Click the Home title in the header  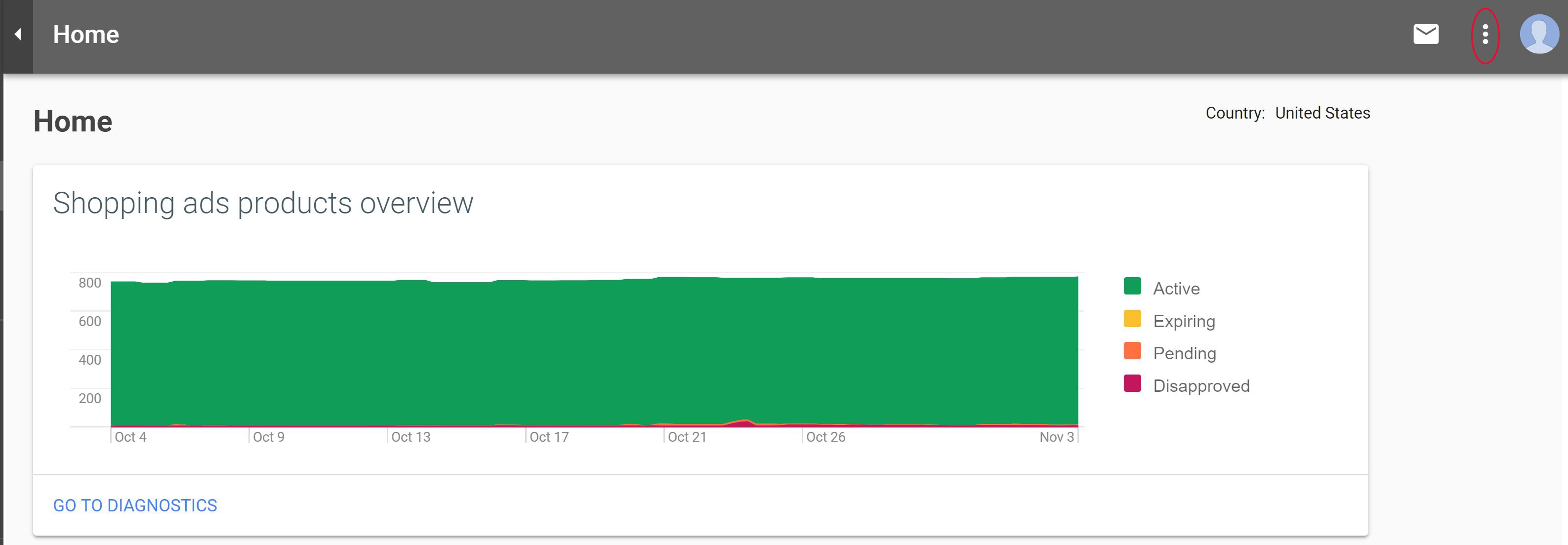coord(86,35)
